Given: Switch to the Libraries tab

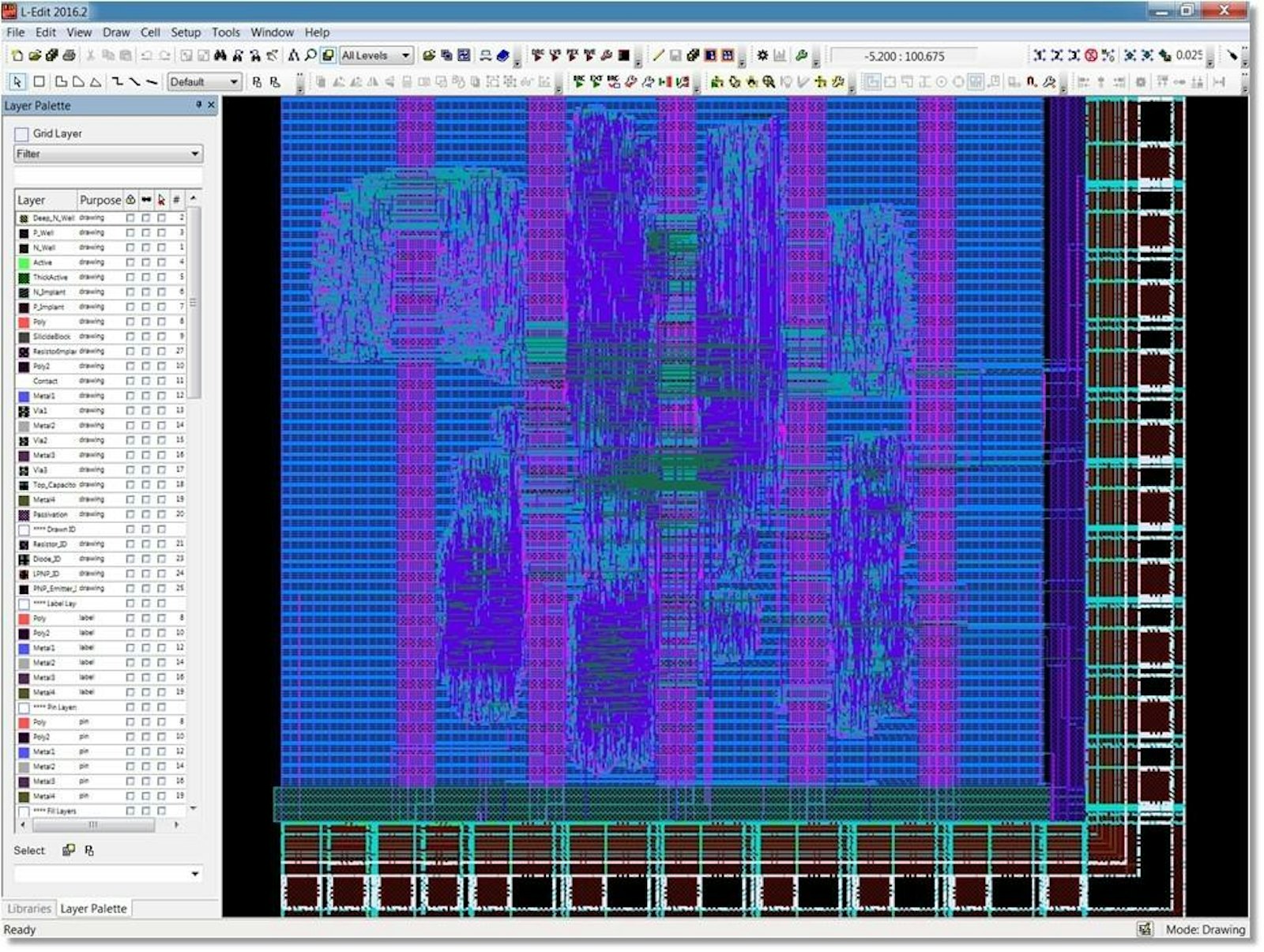Looking at the screenshot, I should (x=29, y=909).
